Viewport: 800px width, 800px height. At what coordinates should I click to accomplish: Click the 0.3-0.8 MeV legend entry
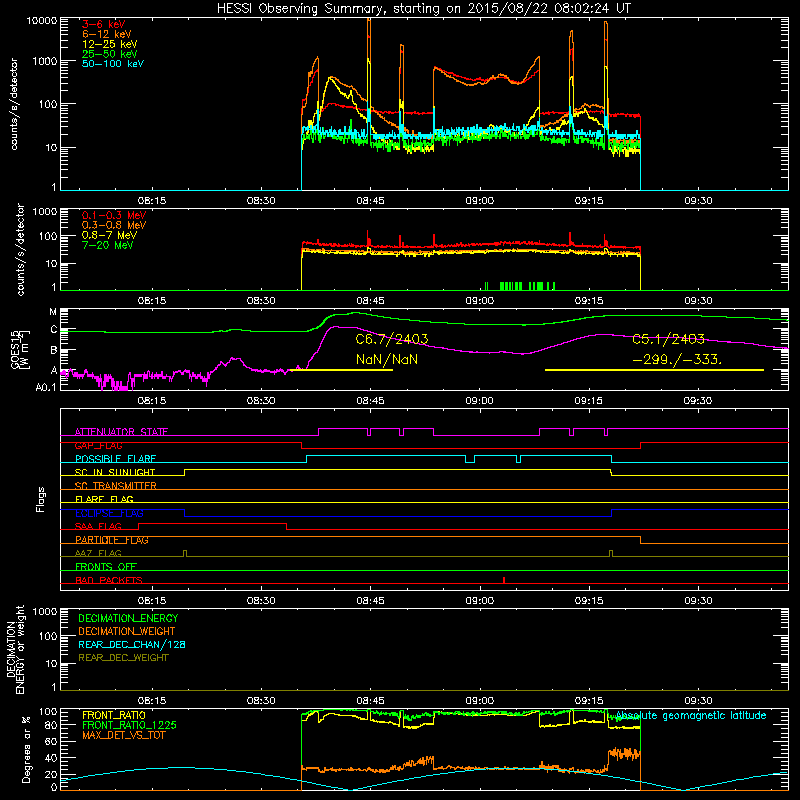tap(114, 225)
